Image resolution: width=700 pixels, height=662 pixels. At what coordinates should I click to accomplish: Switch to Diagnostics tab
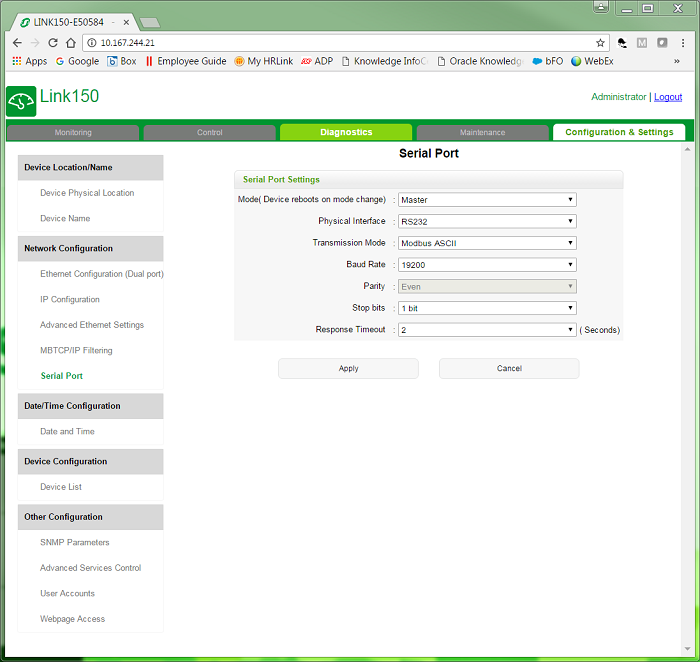coord(346,132)
